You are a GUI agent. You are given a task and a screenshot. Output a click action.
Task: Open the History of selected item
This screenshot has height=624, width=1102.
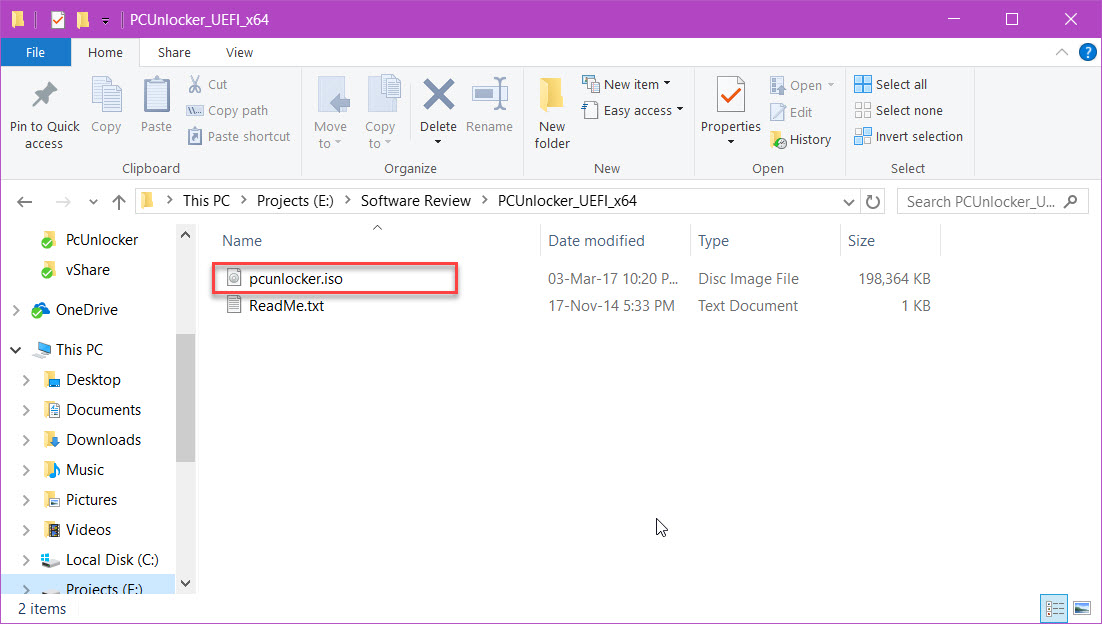point(802,139)
